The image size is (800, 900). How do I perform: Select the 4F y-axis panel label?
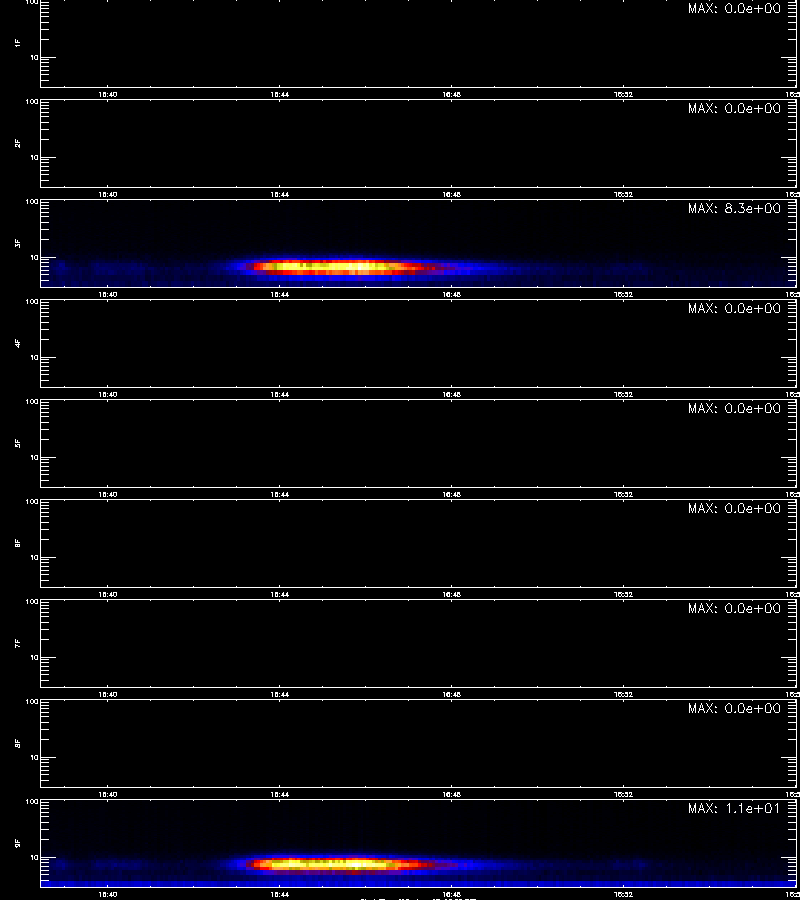(x=18, y=343)
